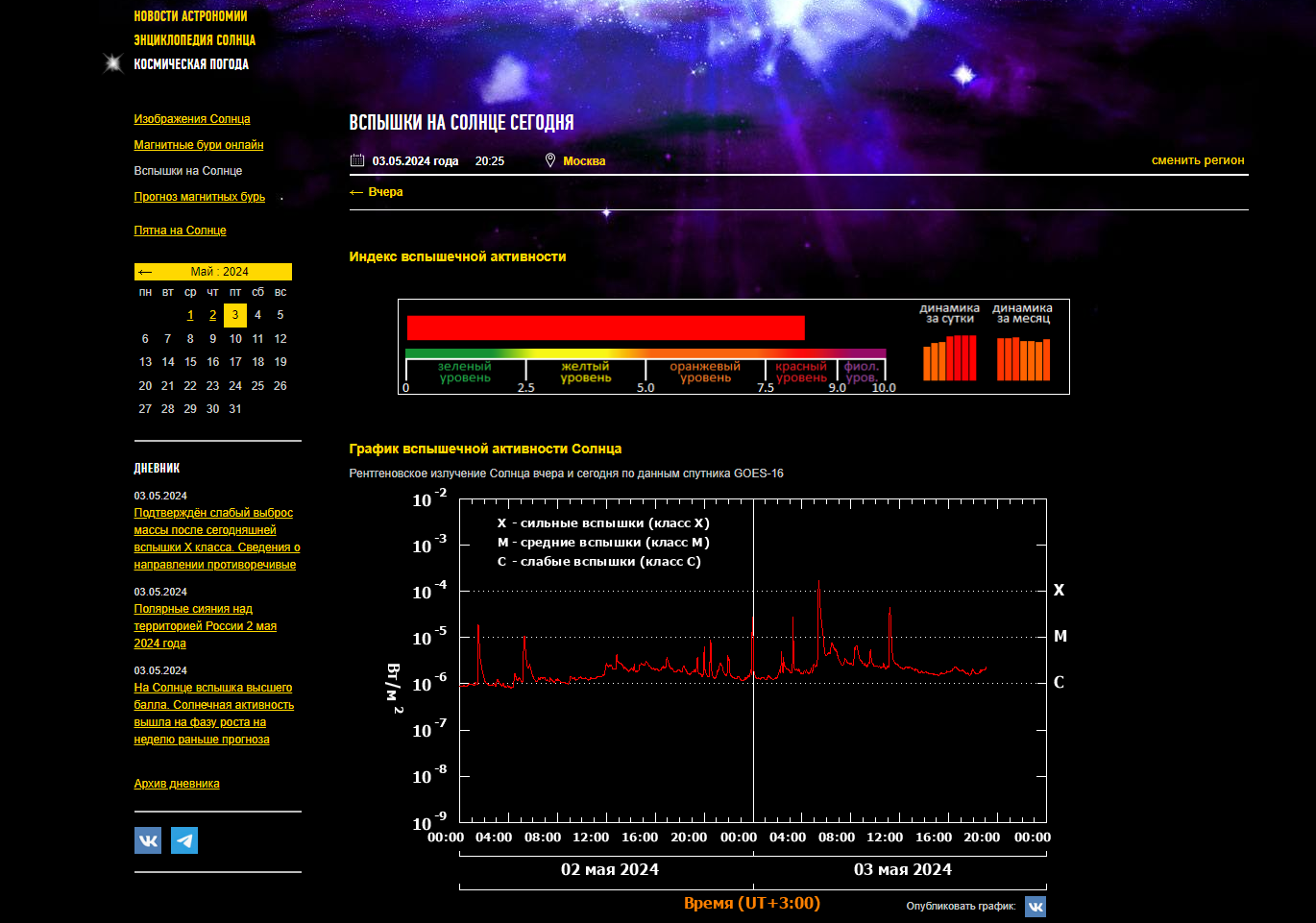Open the Энциклопедия Солнца menu section
The width and height of the screenshot is (1316, 923).
click(194, 40)
